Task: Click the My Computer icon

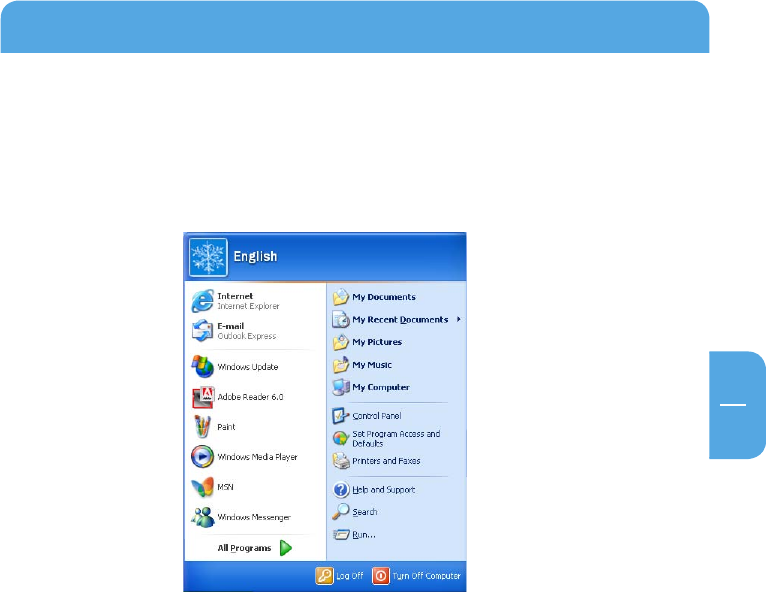Action: [x=340, y=387]
